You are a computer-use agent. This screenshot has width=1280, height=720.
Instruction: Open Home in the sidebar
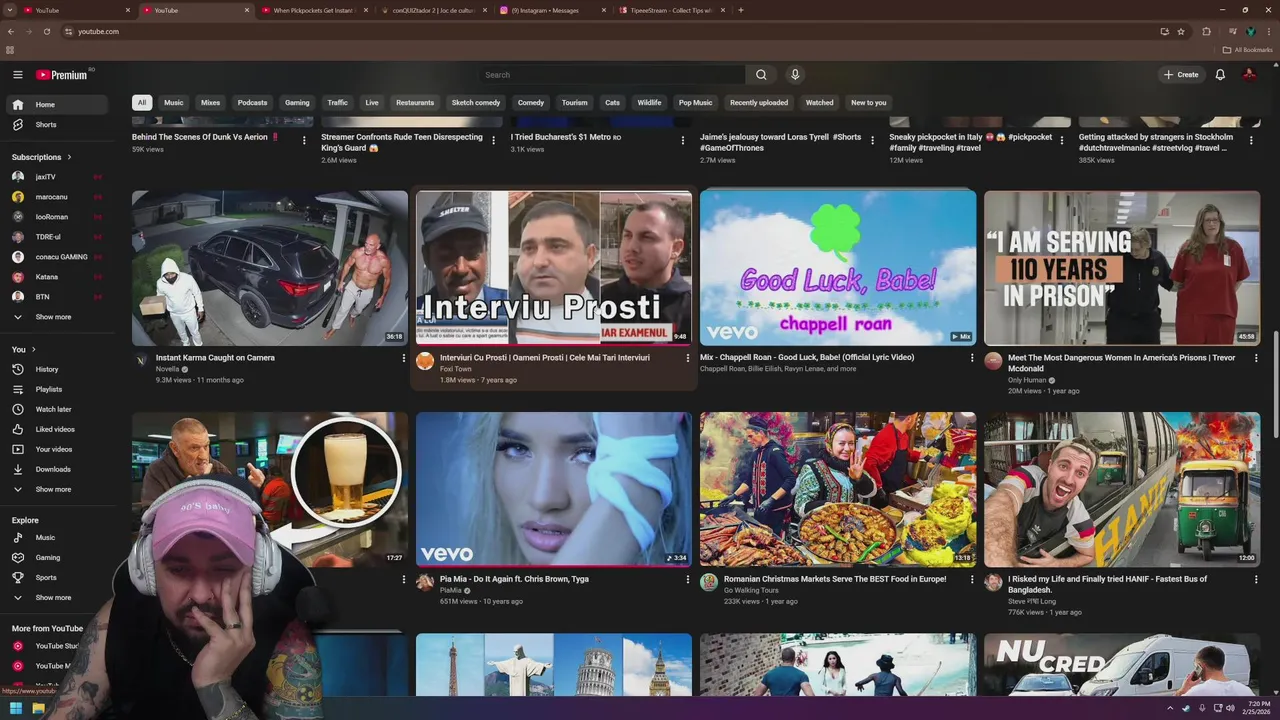[58, 105]
